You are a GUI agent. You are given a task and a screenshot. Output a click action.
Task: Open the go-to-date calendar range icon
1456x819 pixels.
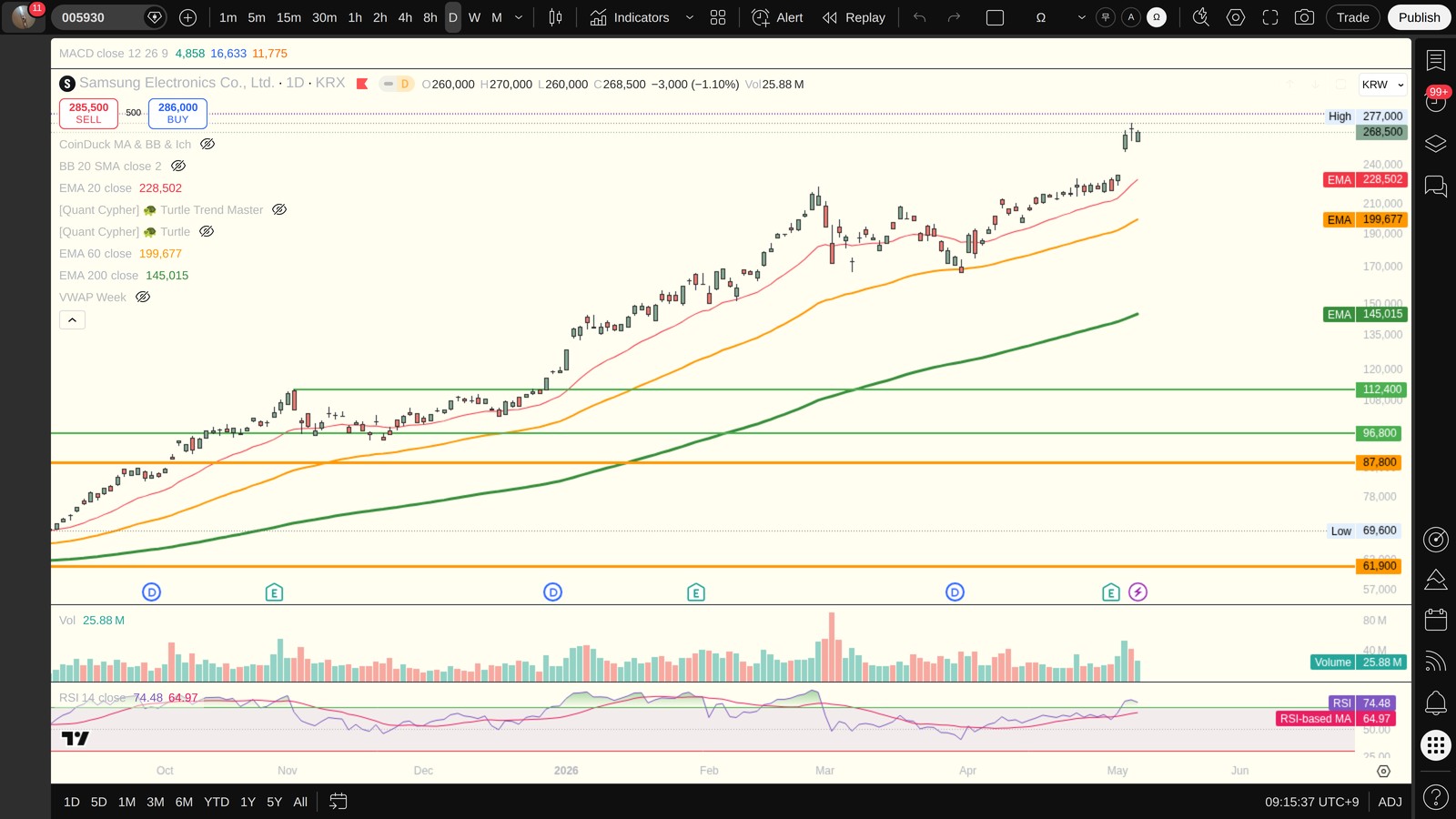(x=338, y=802)
